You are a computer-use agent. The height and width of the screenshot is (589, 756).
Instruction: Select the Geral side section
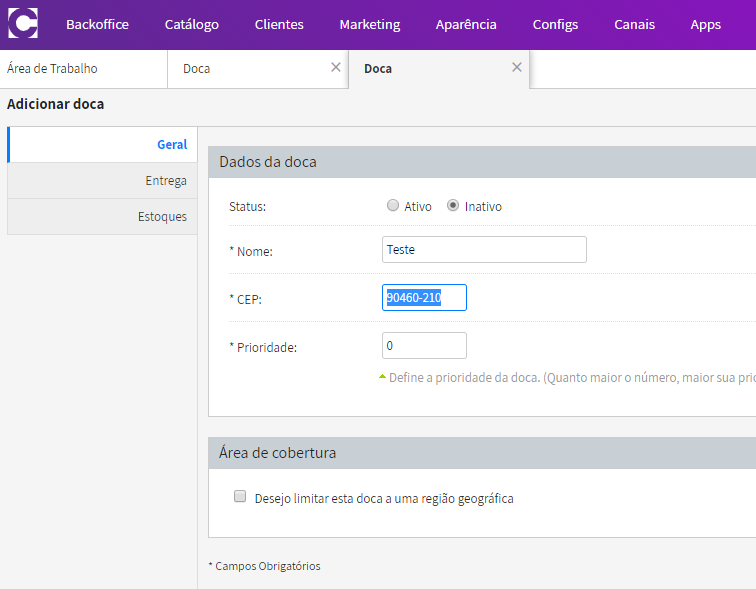pos(103,145)
